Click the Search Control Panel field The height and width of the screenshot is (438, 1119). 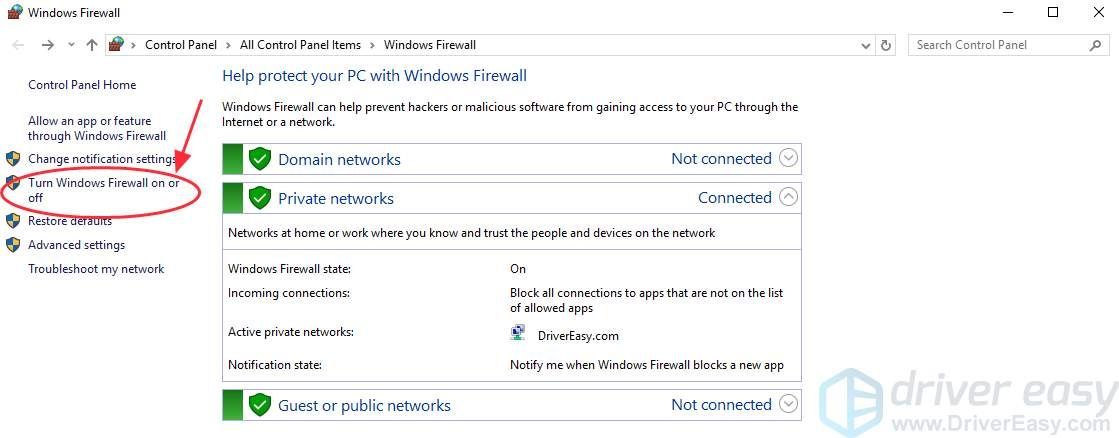click(1001, 45)
